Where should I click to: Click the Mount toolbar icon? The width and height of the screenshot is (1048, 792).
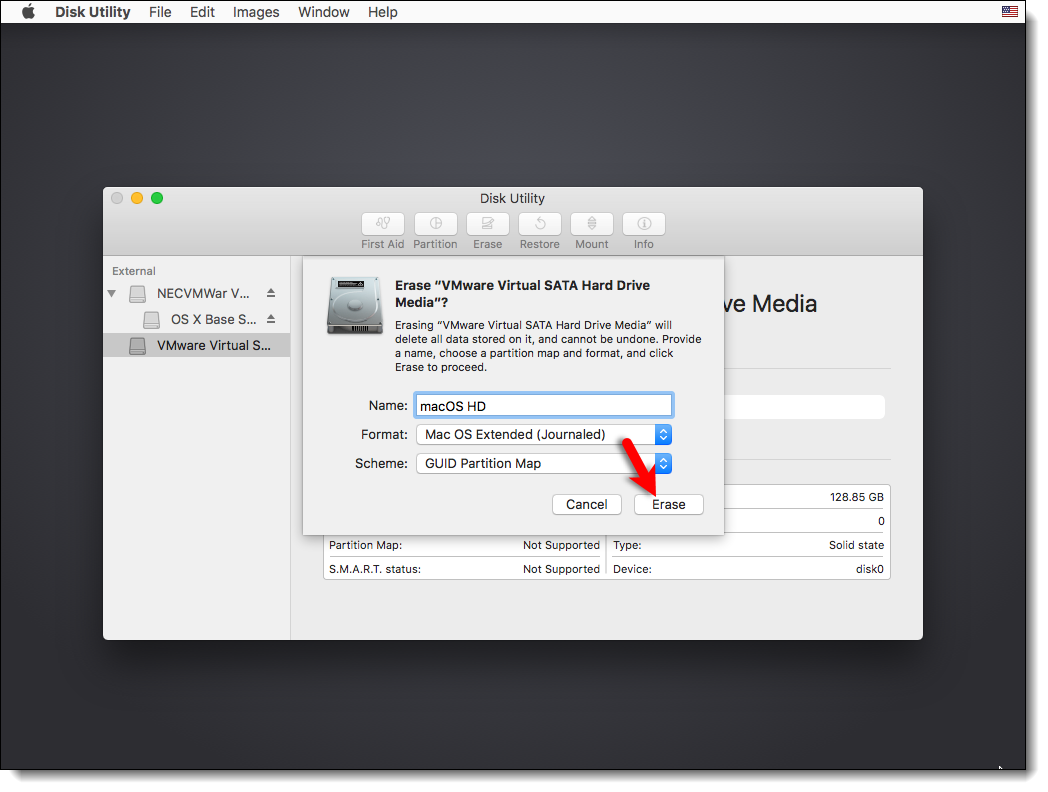pyautogui.click(x=592, y=224)
